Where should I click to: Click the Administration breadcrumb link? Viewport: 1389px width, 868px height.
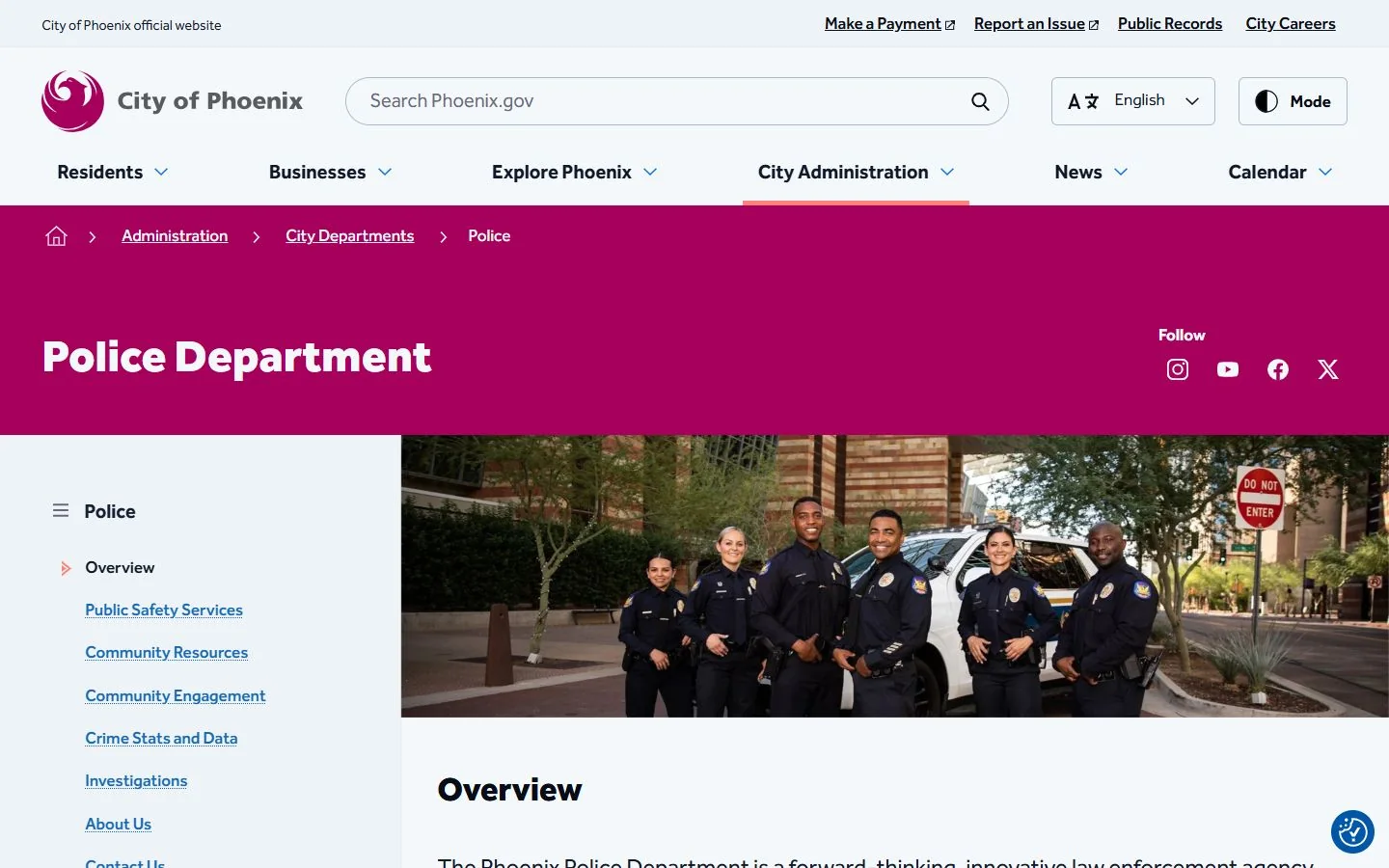(175, 236)
